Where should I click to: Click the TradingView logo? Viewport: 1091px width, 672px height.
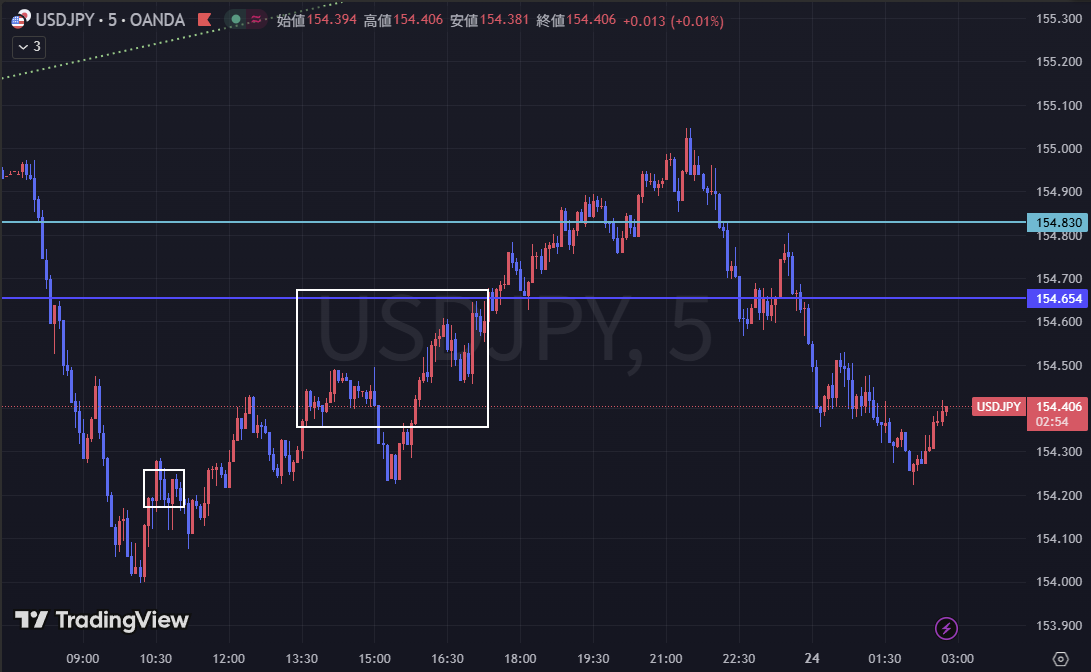102,620
